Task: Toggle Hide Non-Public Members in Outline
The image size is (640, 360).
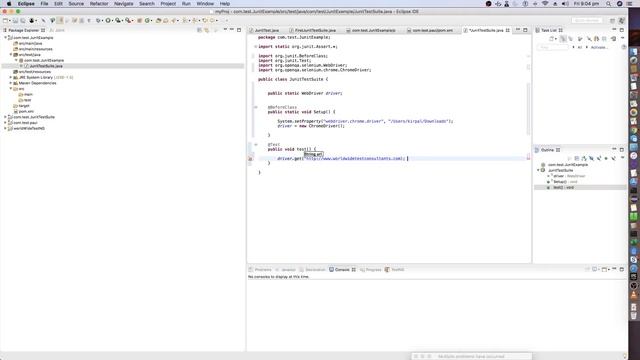Action: tap(606, 158)
